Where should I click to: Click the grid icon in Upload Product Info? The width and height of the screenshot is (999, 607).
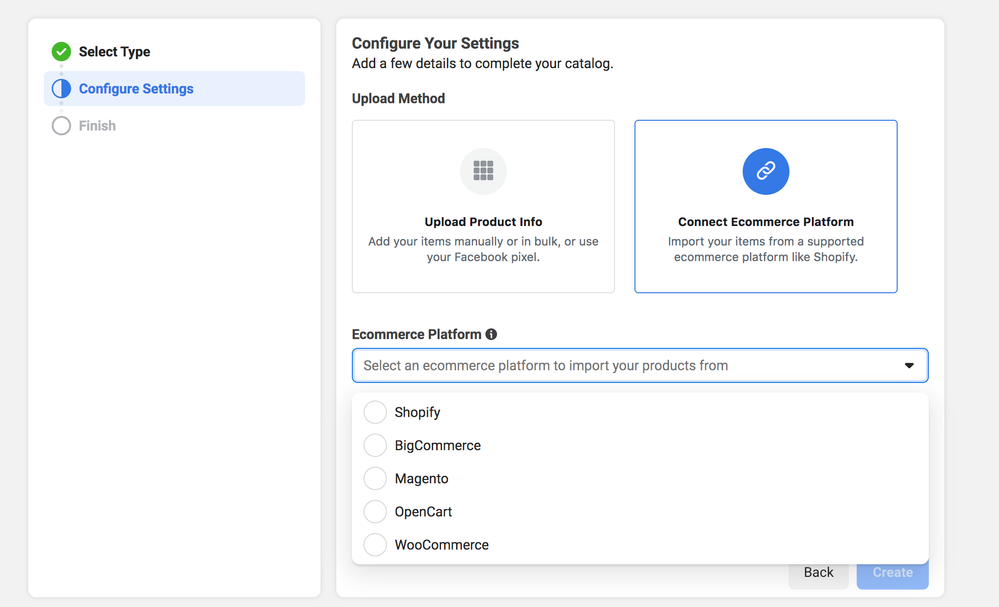483,171
